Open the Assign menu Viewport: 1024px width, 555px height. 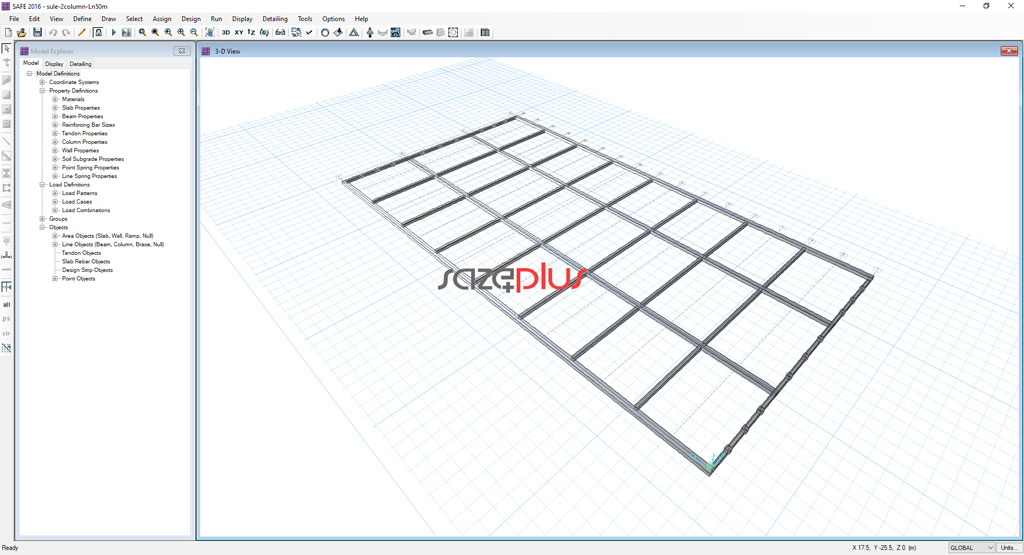[162, 19]
